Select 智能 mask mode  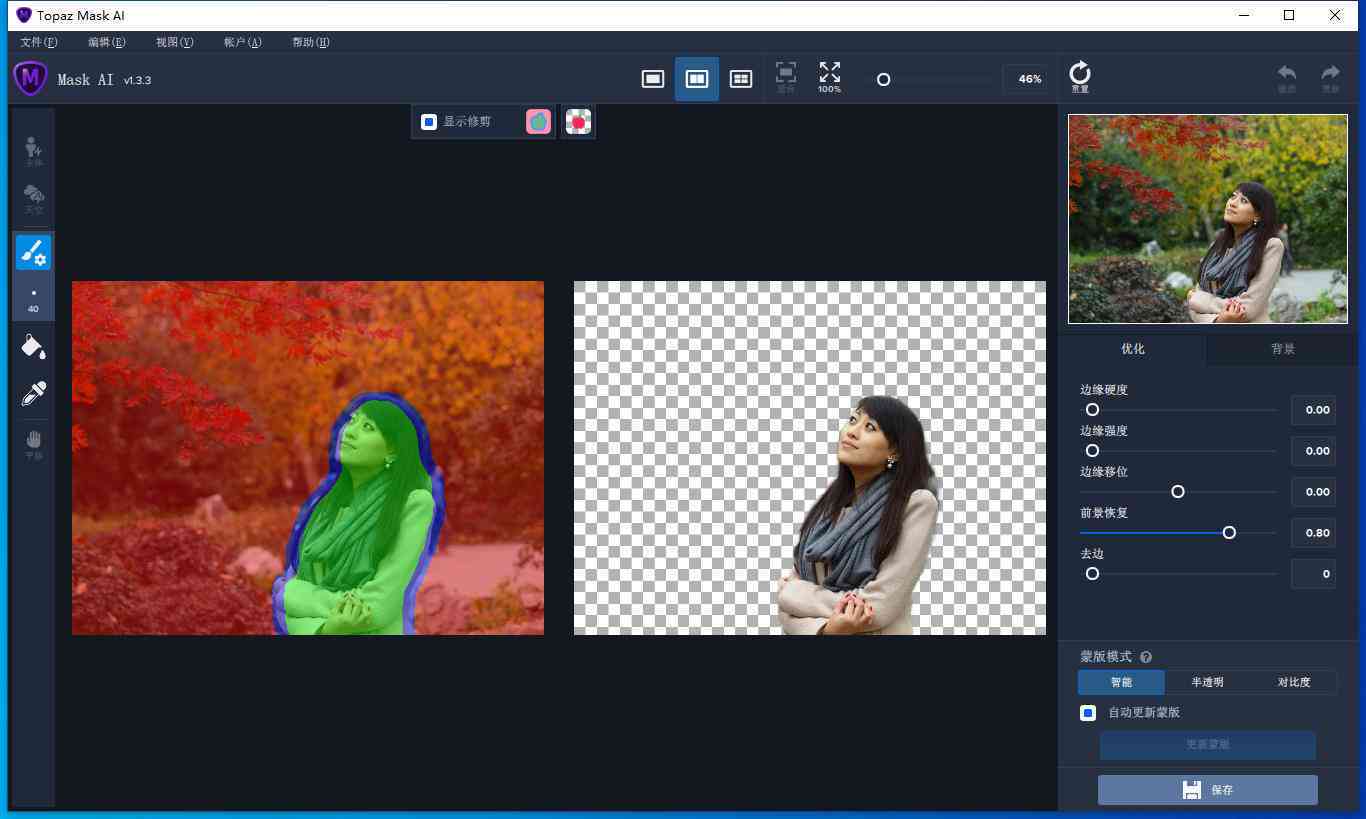[x=1121, y=682]
